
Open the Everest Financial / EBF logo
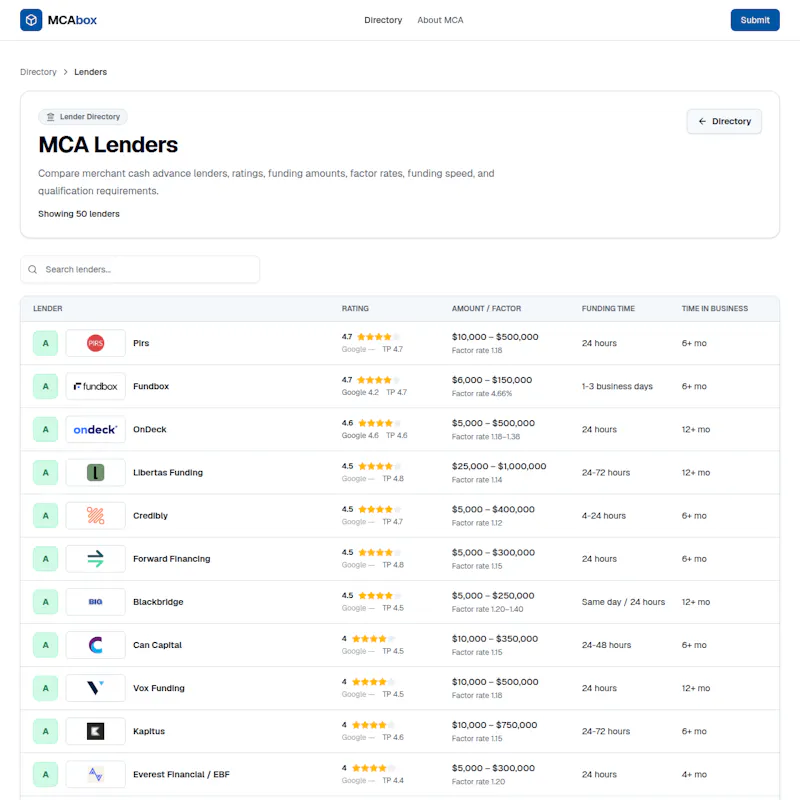click(x=95, y=774)
